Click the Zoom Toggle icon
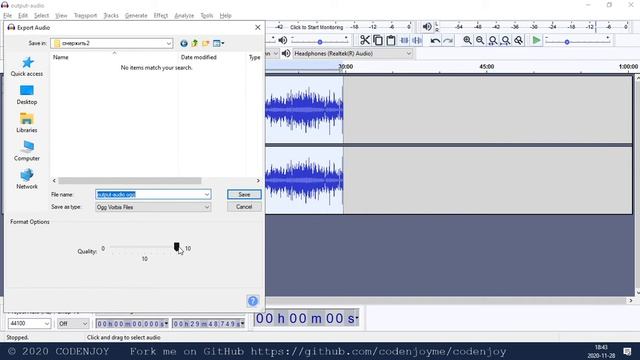 pos(518,40)
